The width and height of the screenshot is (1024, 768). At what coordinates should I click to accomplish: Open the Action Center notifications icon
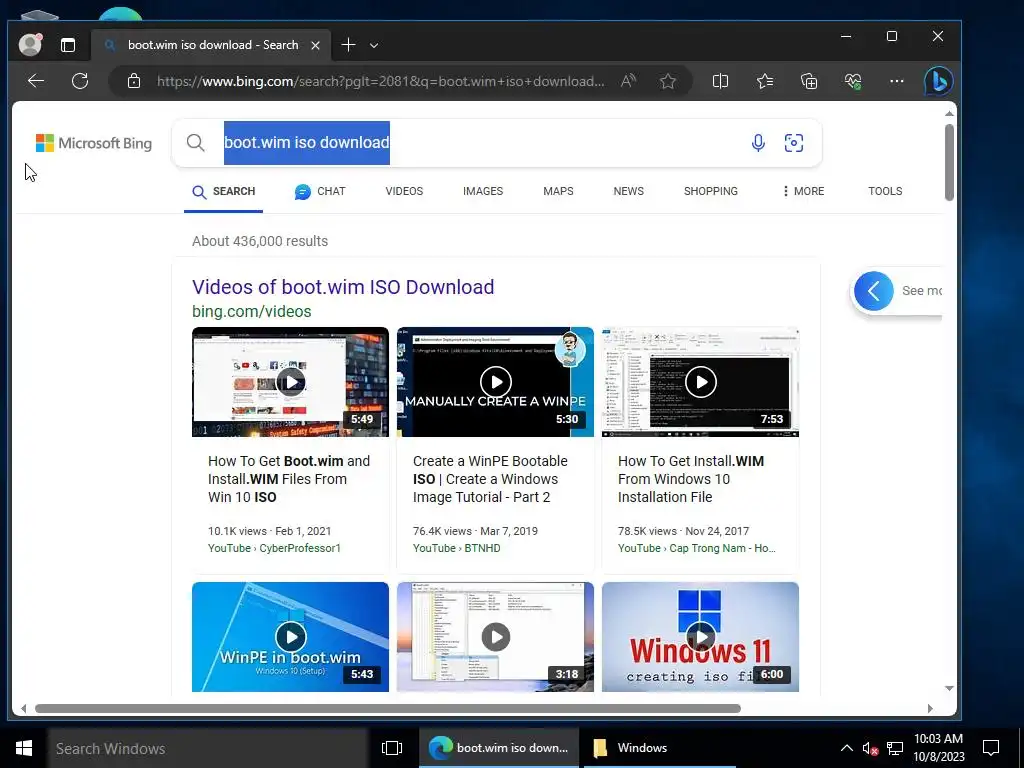point(991,748)
